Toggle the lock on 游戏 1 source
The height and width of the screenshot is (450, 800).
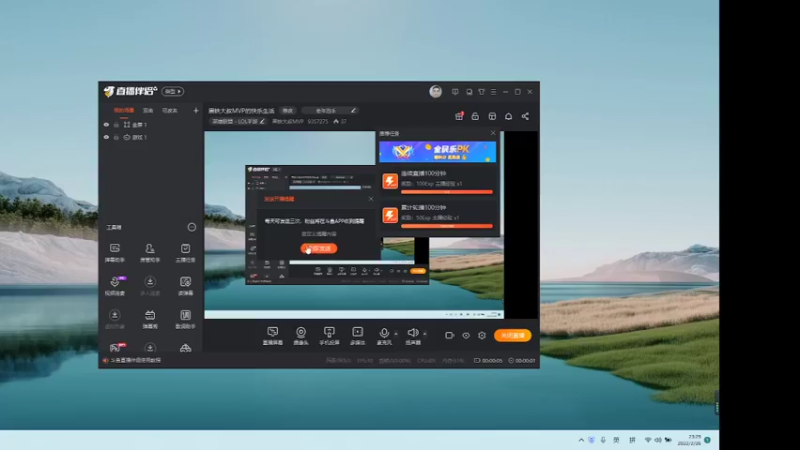(x=116, y=137)
